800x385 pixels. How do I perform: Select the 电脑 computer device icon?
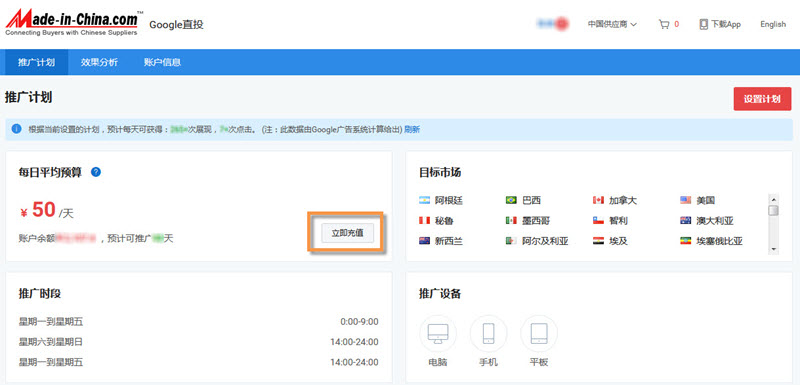438,333
